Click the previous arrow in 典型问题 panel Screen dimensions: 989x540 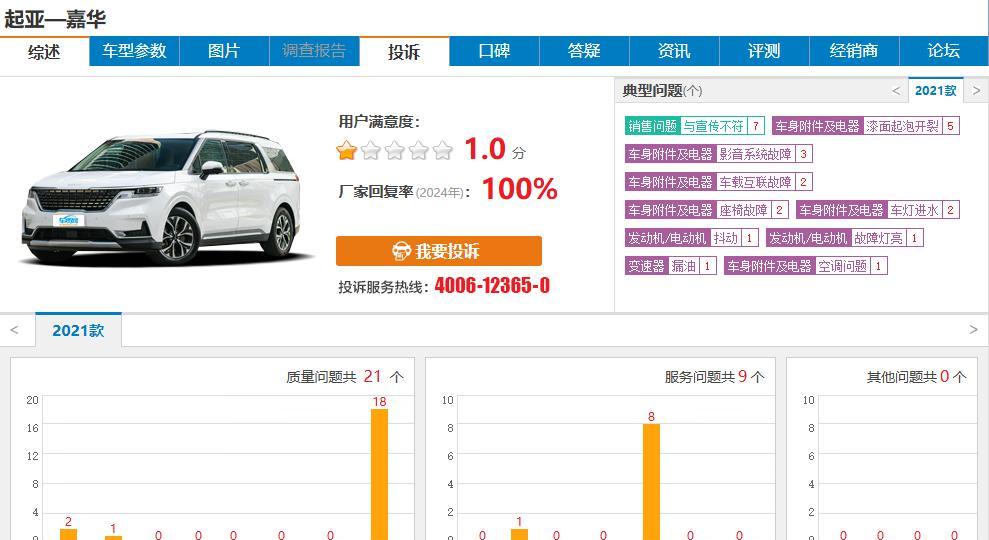point(896,91)
